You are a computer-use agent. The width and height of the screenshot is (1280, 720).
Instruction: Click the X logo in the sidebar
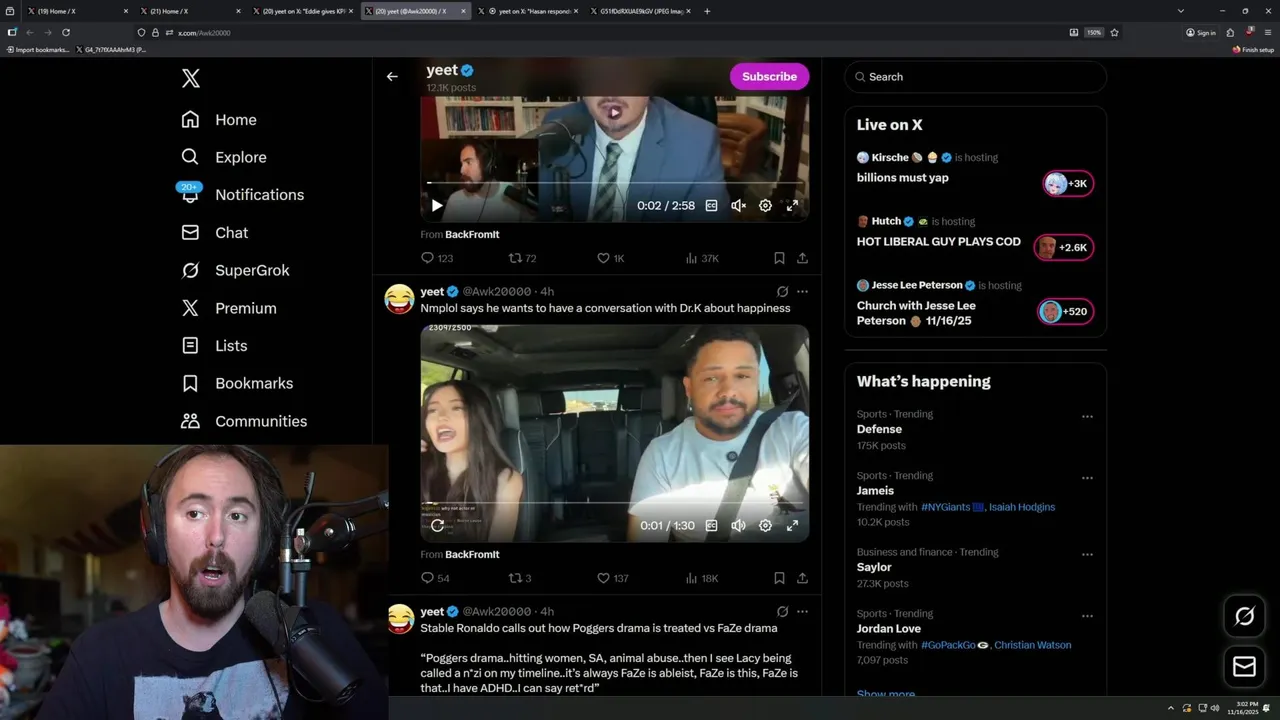click(191, 79)
